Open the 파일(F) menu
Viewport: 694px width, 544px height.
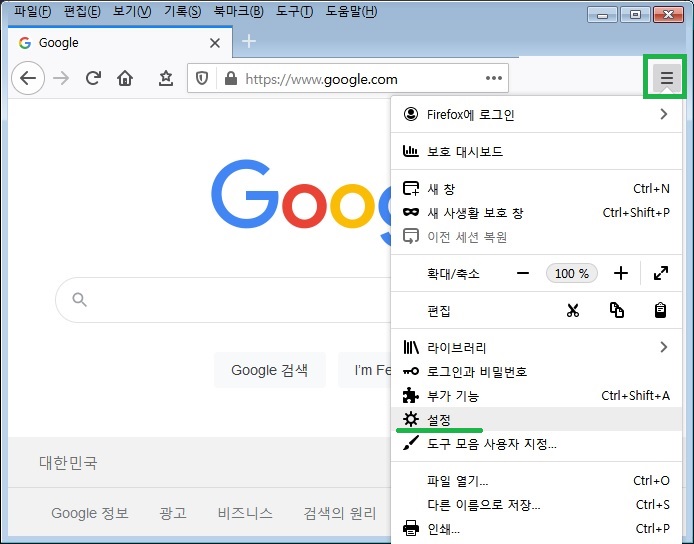coord(32,11)
